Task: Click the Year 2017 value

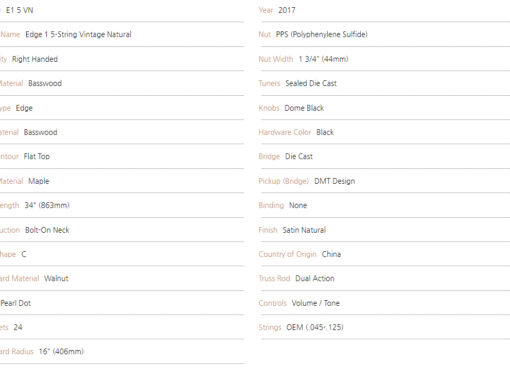Action: pos(287,10)
